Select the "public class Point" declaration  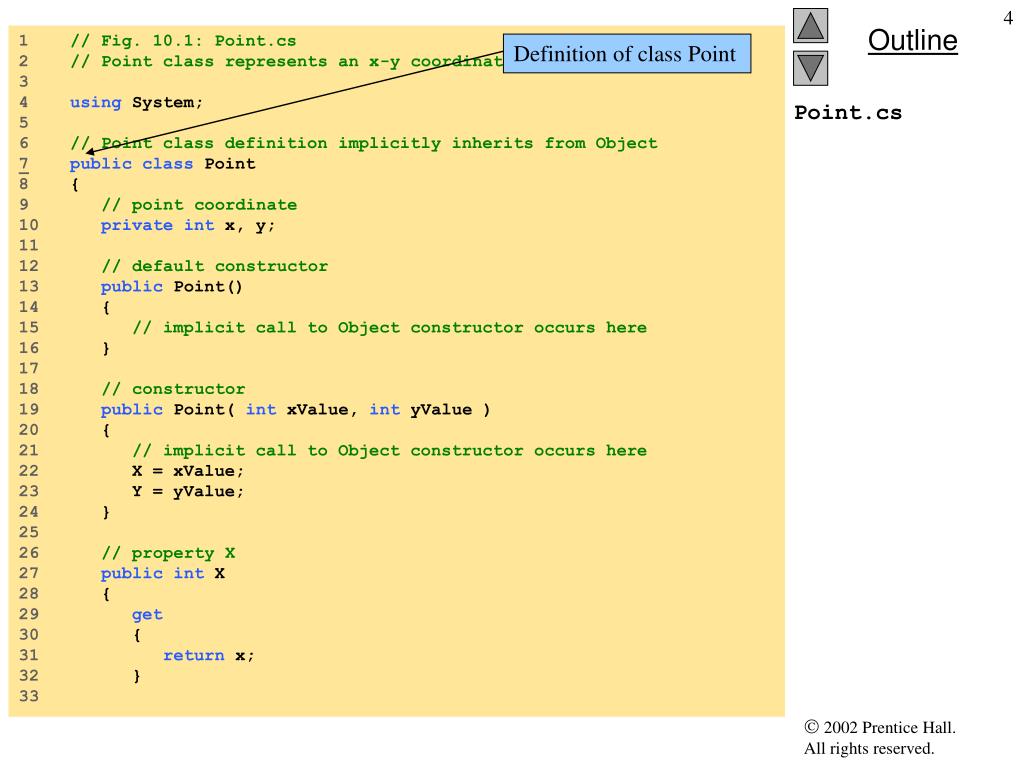pyautogui.click(x=163, y=164)
